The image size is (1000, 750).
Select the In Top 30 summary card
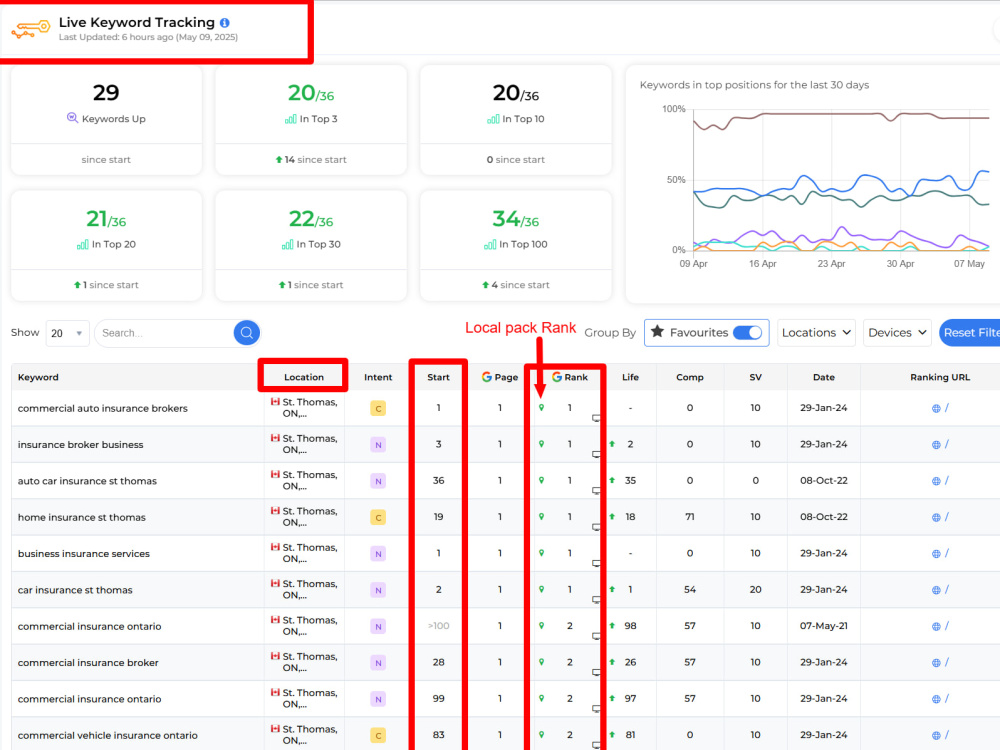point(311,246)
